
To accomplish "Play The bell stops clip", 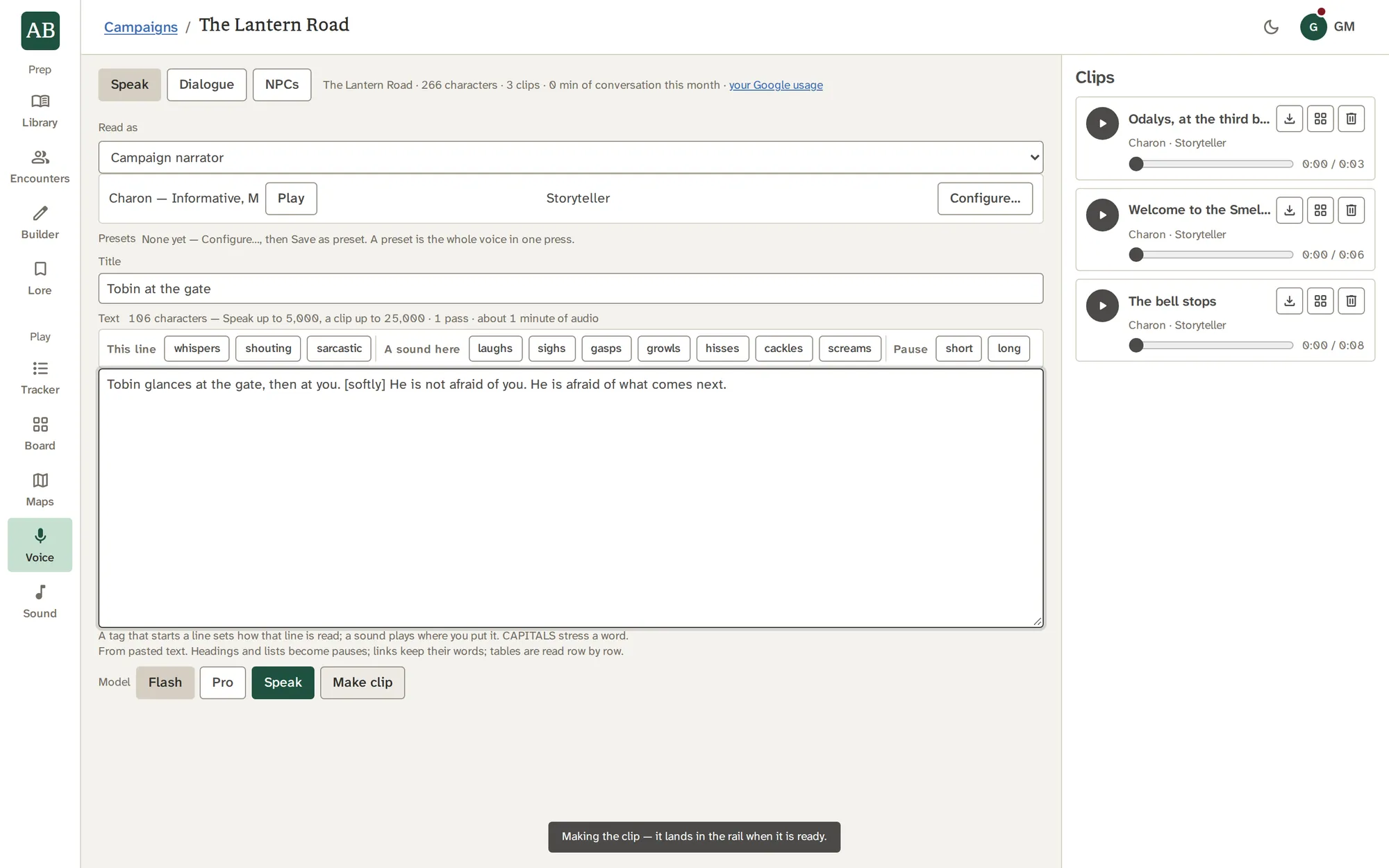I will pyautogui.click(x=1102, y=306).
